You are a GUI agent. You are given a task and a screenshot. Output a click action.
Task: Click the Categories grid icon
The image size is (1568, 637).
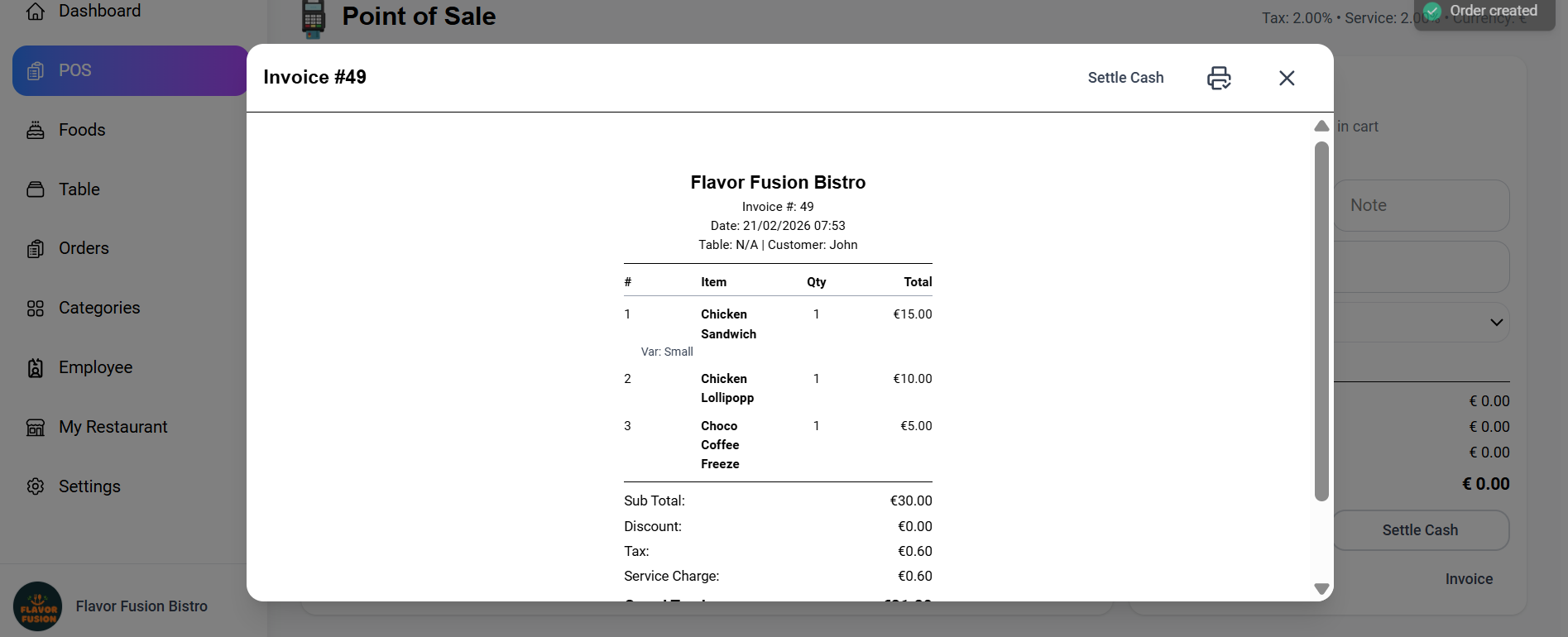click(35, 308)
